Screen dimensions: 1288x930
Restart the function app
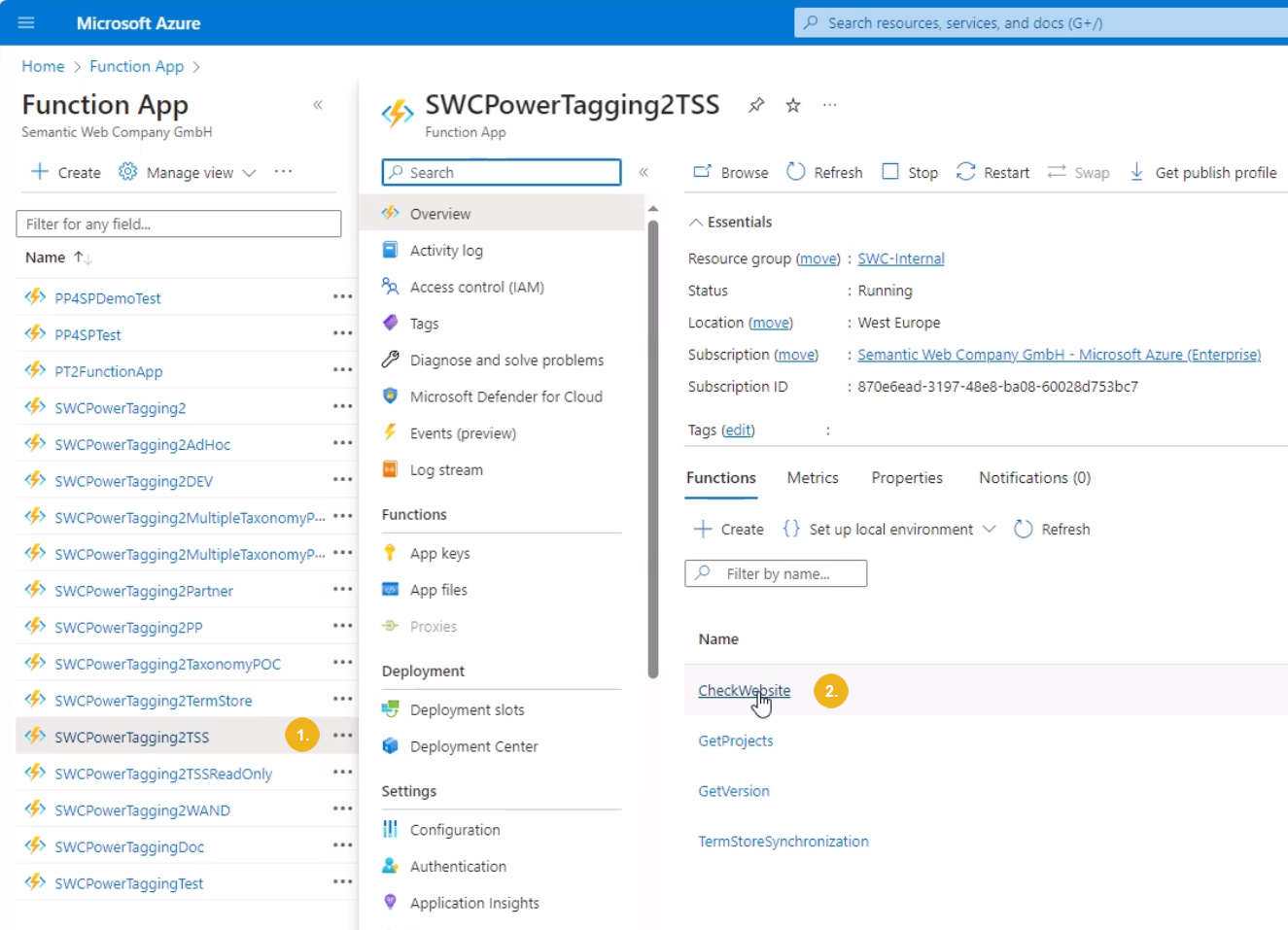tap(992, 172)
